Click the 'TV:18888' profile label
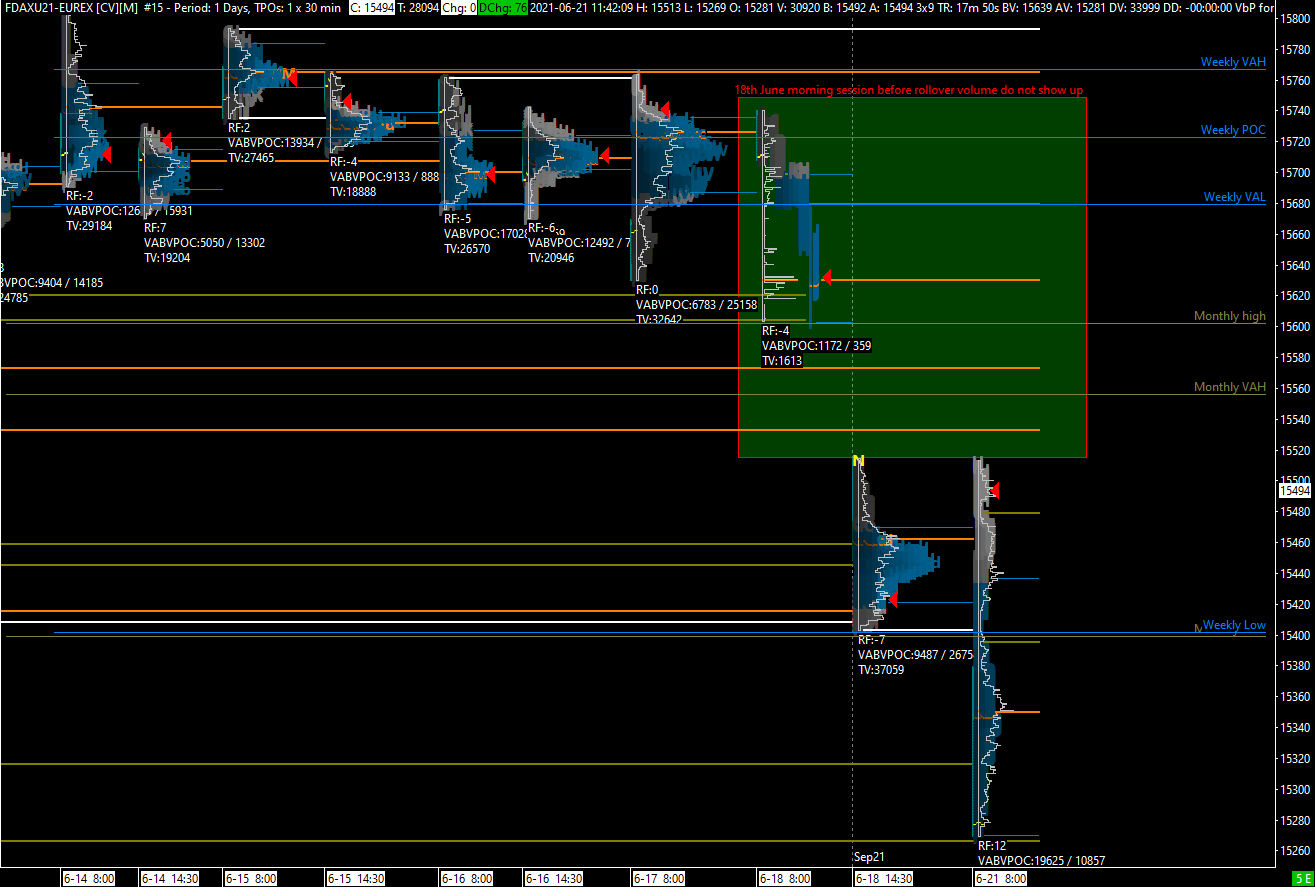The height and width of the screenshot is (887, 1315). tap(353, 192)
